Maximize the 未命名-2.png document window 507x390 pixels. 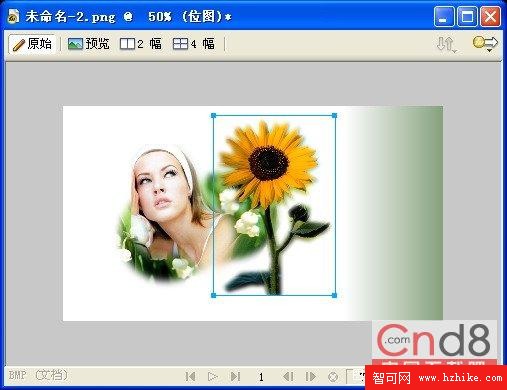tap(467, 16)
